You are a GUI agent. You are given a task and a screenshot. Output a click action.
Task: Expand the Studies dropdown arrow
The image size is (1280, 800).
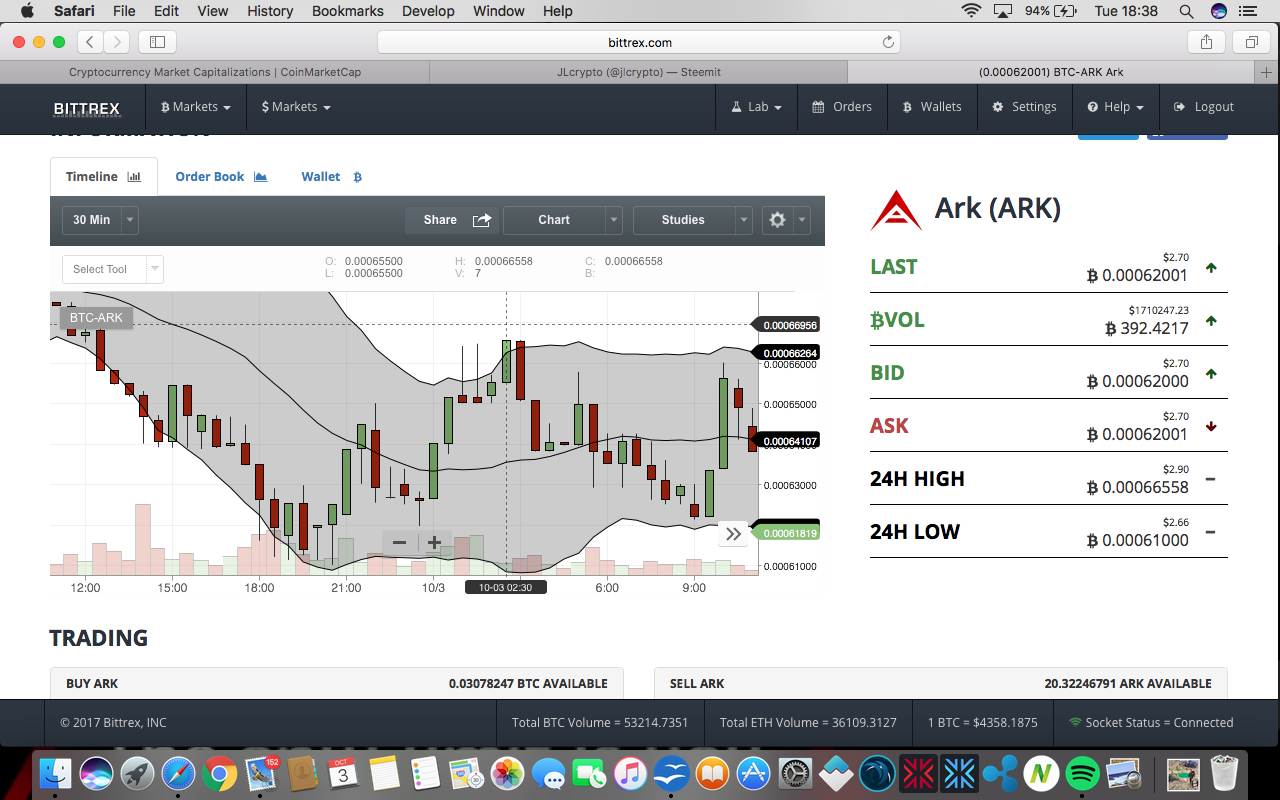[x=743, y=220]
